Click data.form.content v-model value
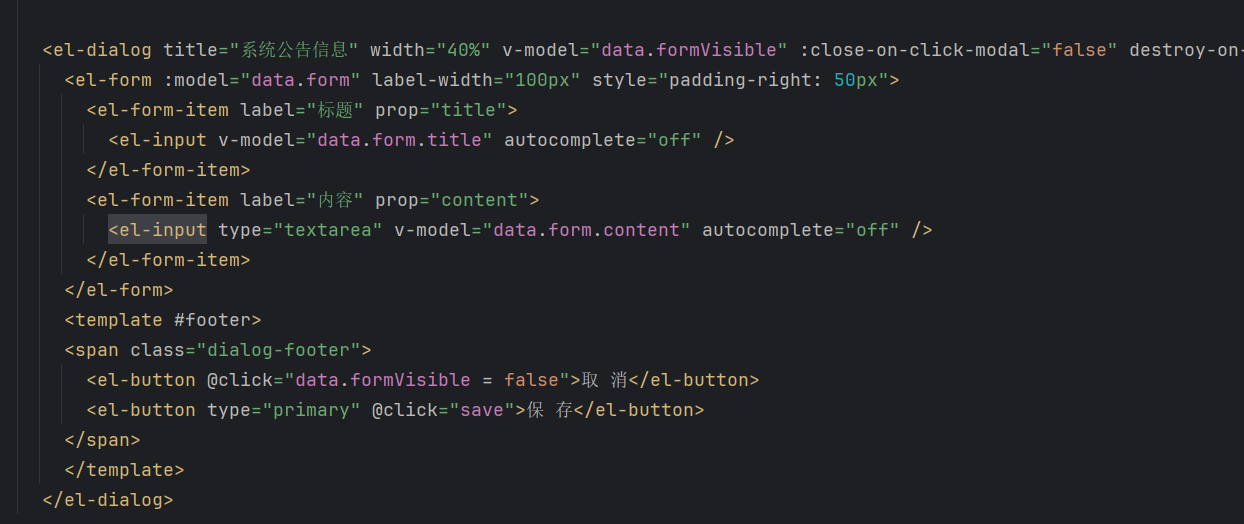 [x=587, y=230]
